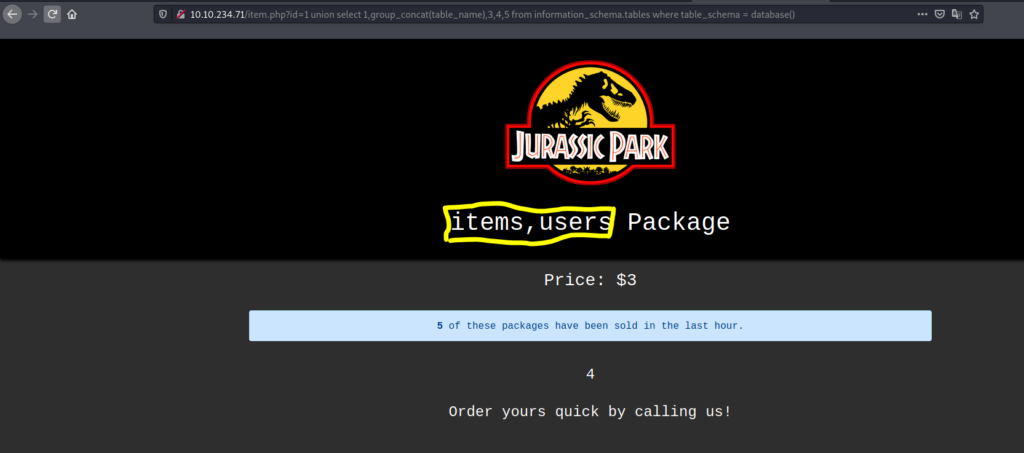Save page to Pocket
The width and height of the screenshot is (1024, 453).
(x=938, y=15)
